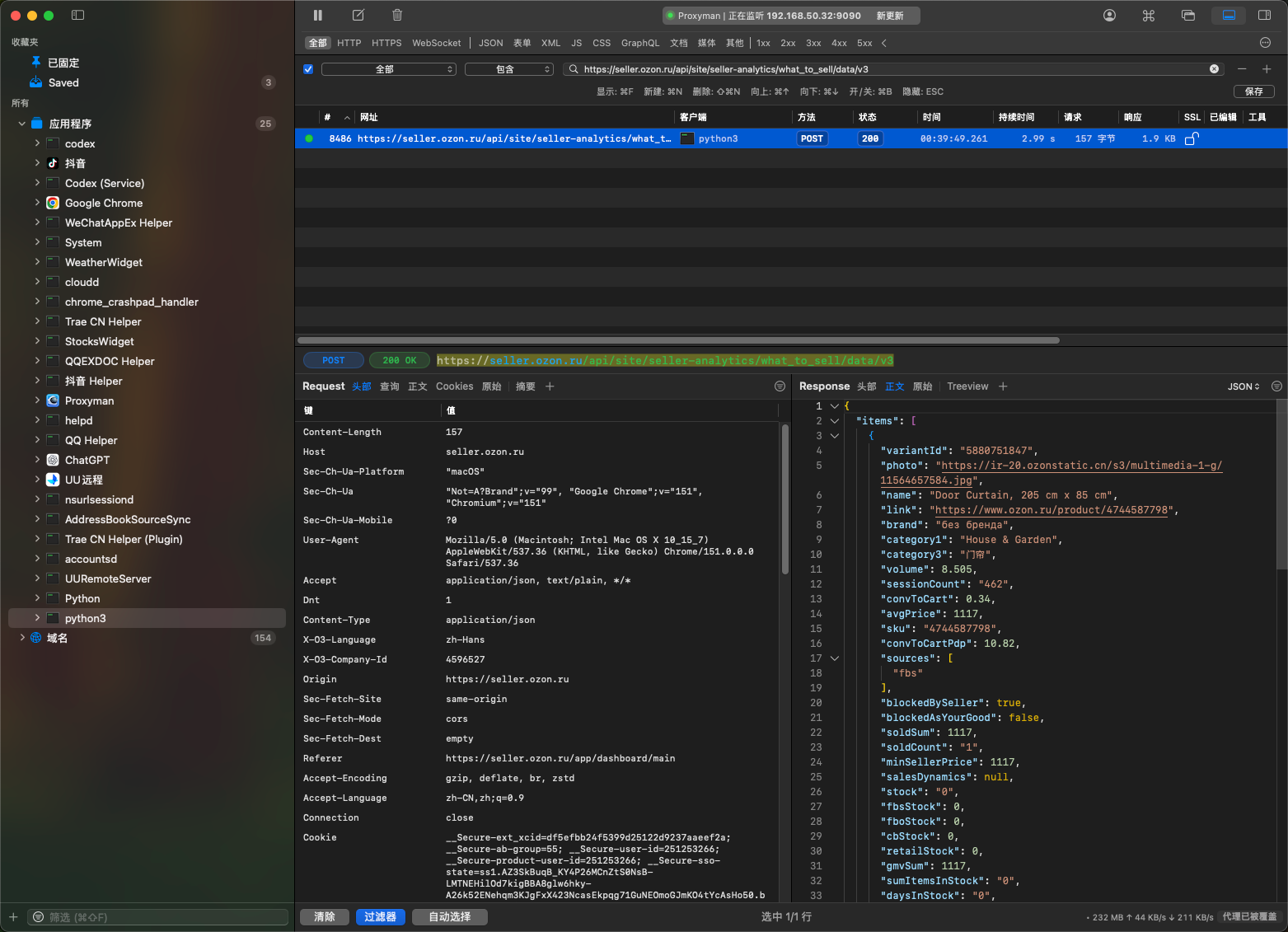The height and width of the screenshot is (932, 1288).
Task: Toggle the HTTPS protocol filter
Action: click(x=386, y=43)
